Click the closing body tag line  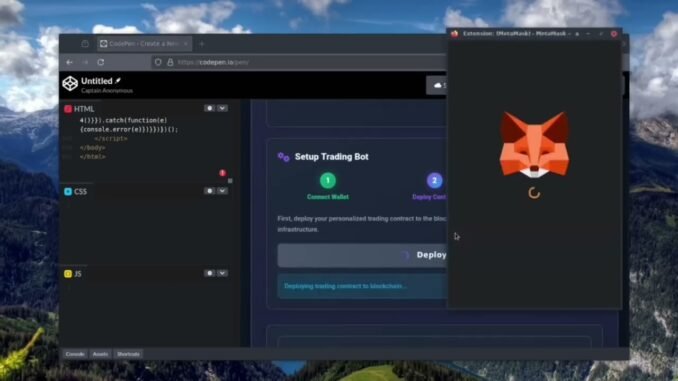[x=93, y=148]
